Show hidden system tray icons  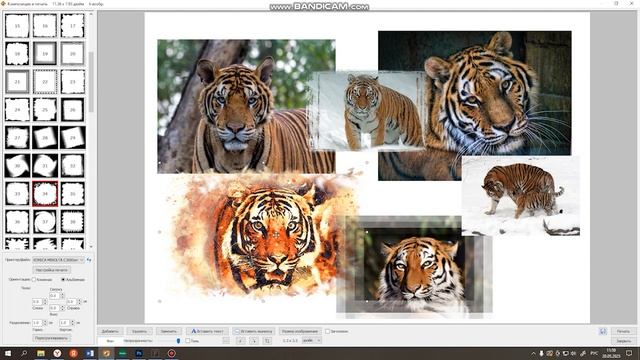[533, 353]
